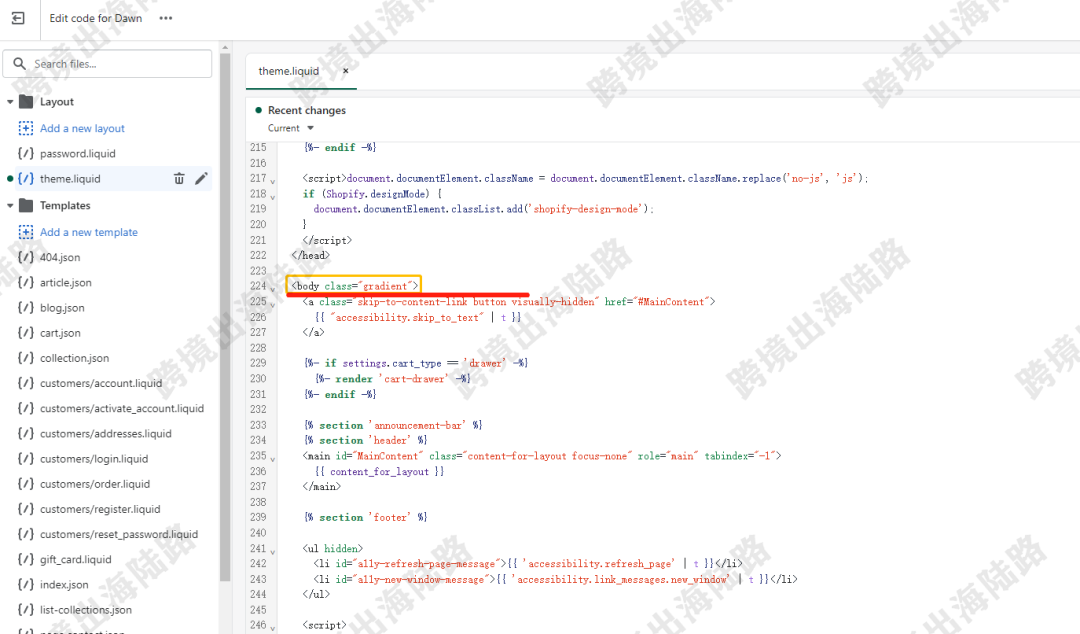Open customers/register.liquid file
Image resolution: width=1080 pixels, height=634 pixels.
pos(100,509)
